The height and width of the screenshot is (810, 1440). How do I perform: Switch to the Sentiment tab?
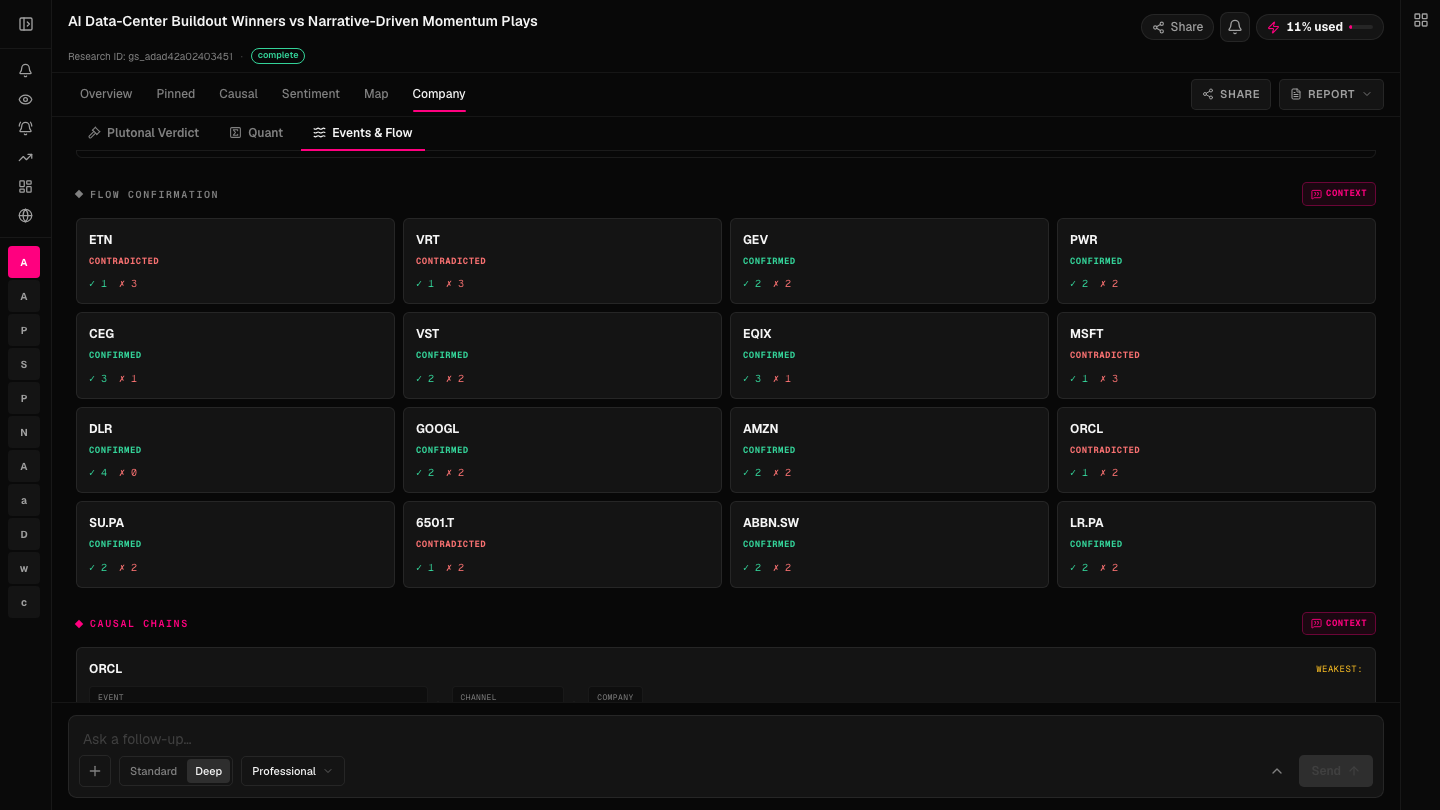point(311,94)
